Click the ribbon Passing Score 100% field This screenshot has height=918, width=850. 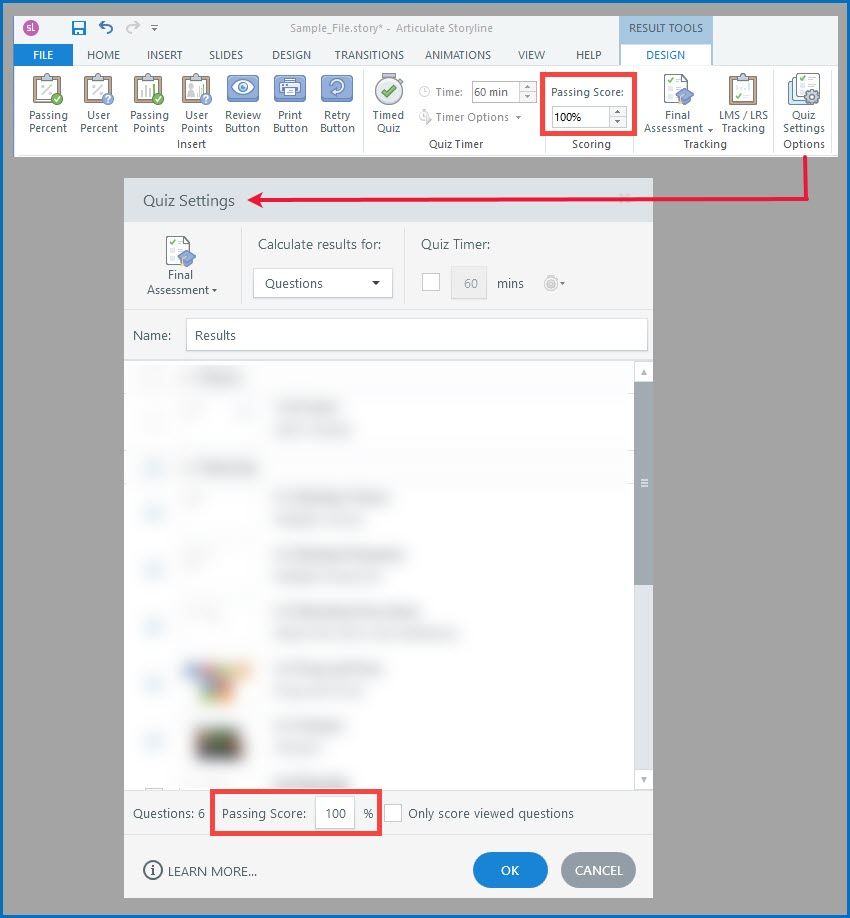click(x=581, y=117)
